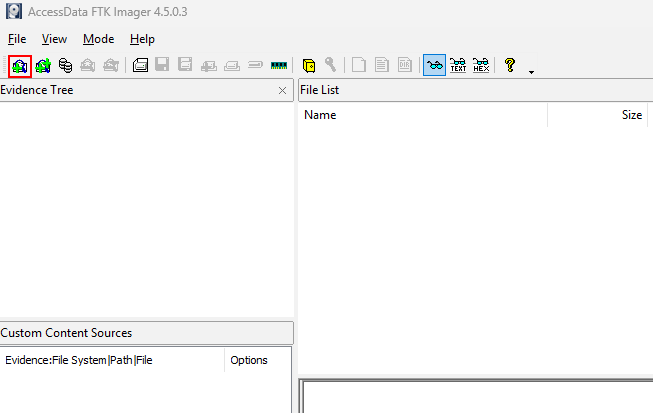Expand the toolbar options arrow
653x413 pixels.
(x=531, y=71)
